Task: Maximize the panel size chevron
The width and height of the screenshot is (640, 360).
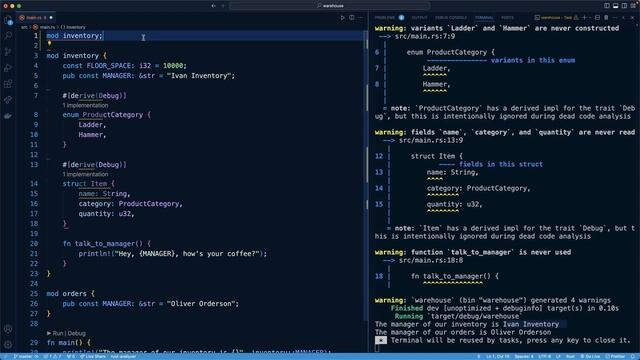Action: tap(624, 18)
